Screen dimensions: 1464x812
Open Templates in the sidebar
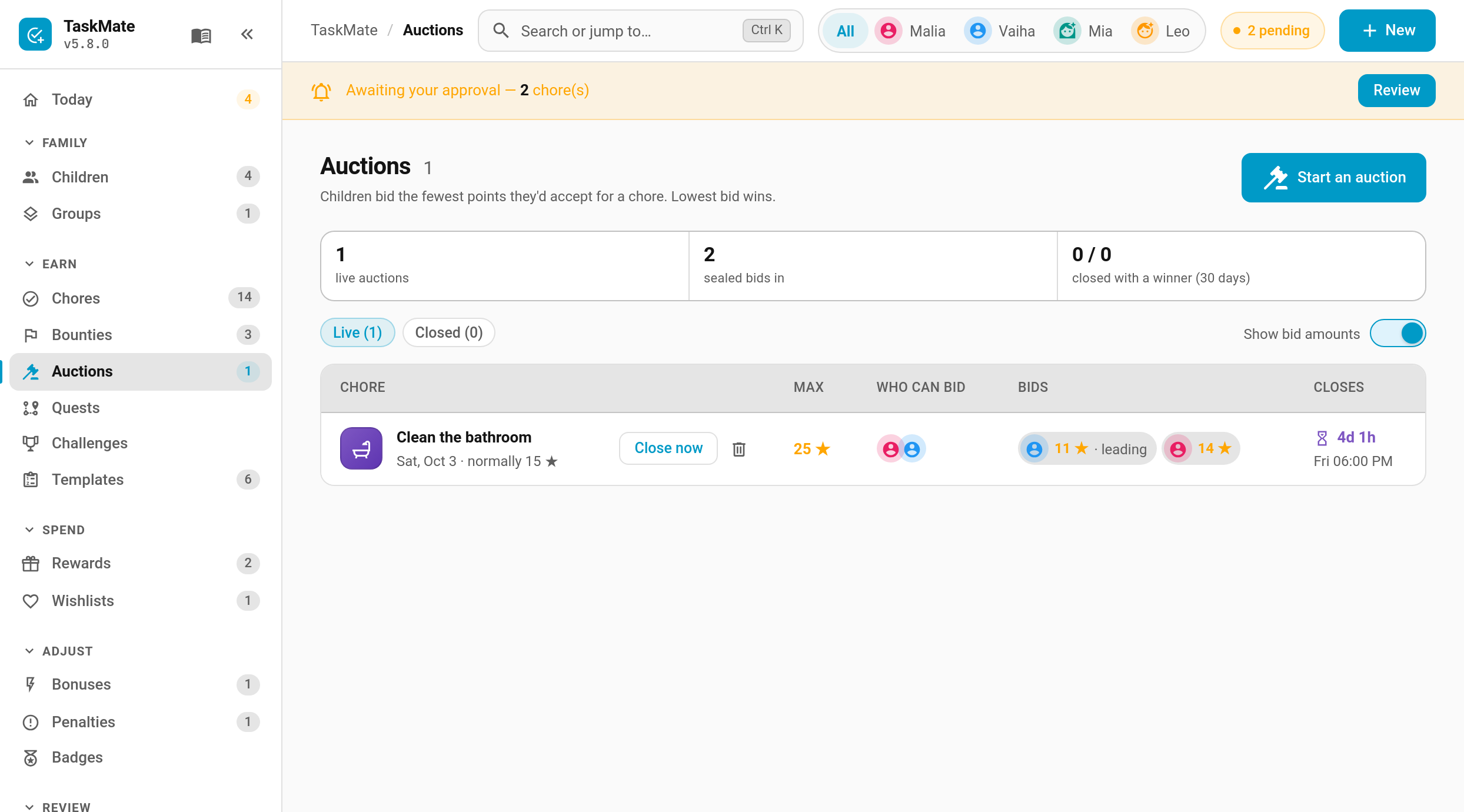pyautogui.click(x=141, y=480)
